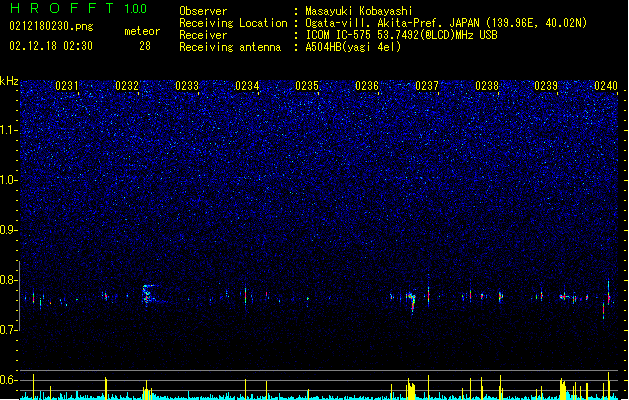Click the 0236 time marker

[367, 86]
